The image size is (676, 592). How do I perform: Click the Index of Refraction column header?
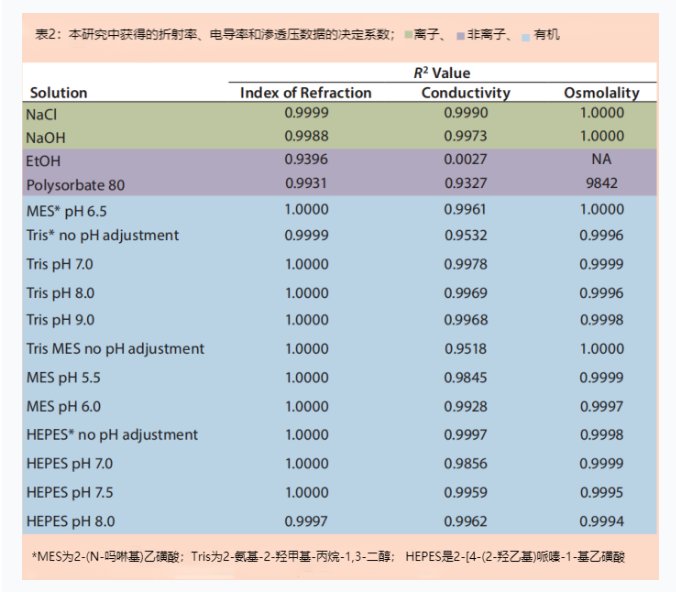(305, 92)
